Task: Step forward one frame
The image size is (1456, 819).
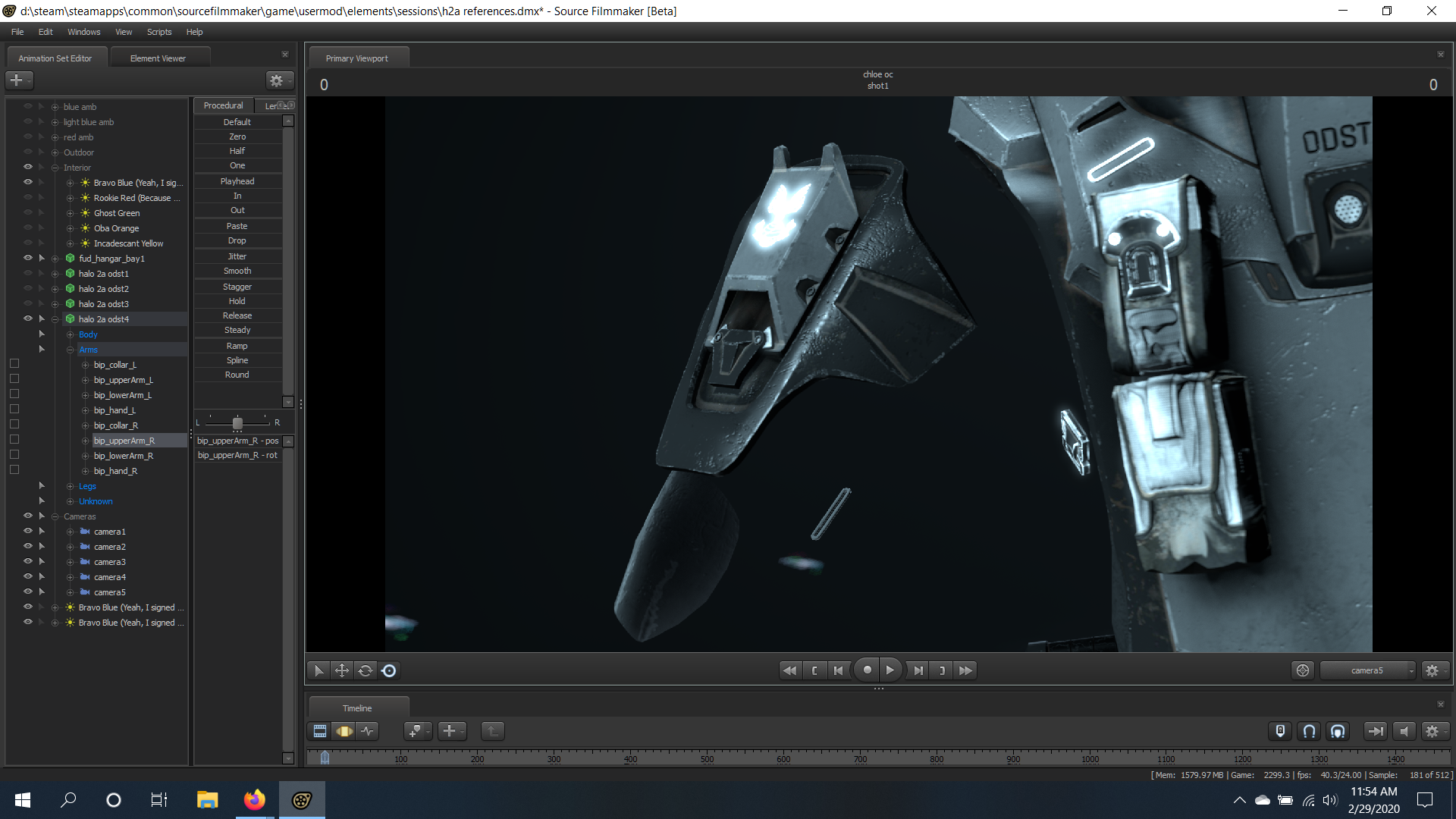Action: pos(918,670)
